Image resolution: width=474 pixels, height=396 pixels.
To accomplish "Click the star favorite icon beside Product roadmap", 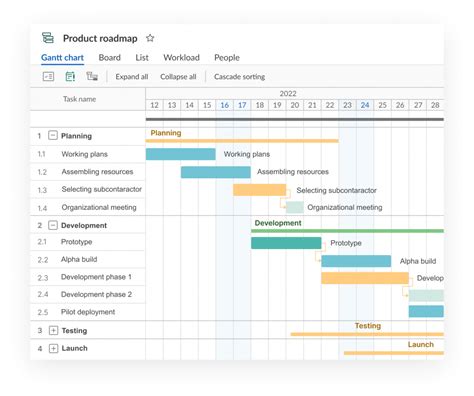I will pyautogui.click(x=150, y=38).
